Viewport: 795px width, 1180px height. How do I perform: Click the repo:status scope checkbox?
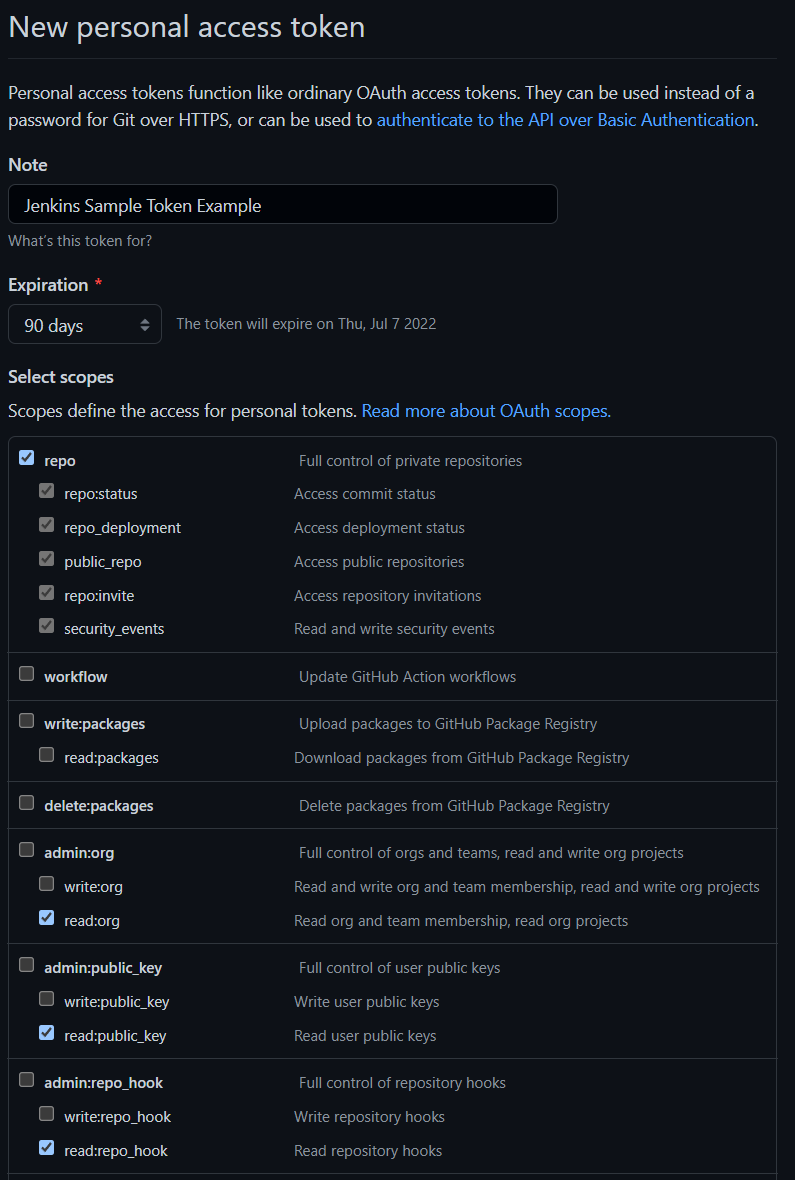[47, 491]
